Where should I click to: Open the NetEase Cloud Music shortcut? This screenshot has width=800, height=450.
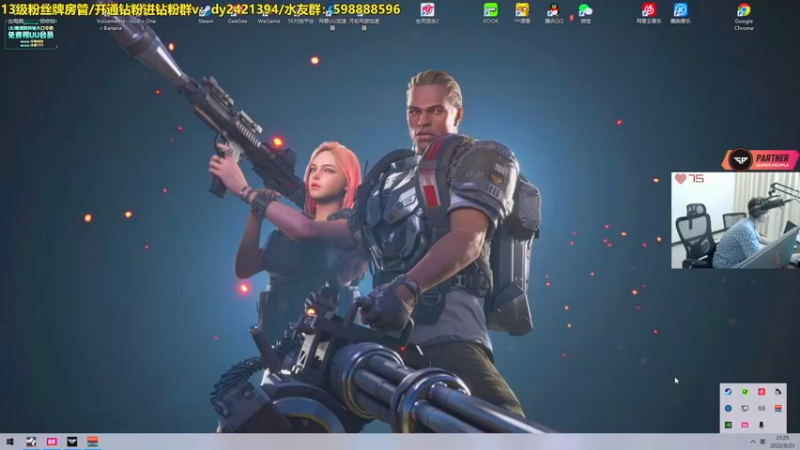point(648,13)
